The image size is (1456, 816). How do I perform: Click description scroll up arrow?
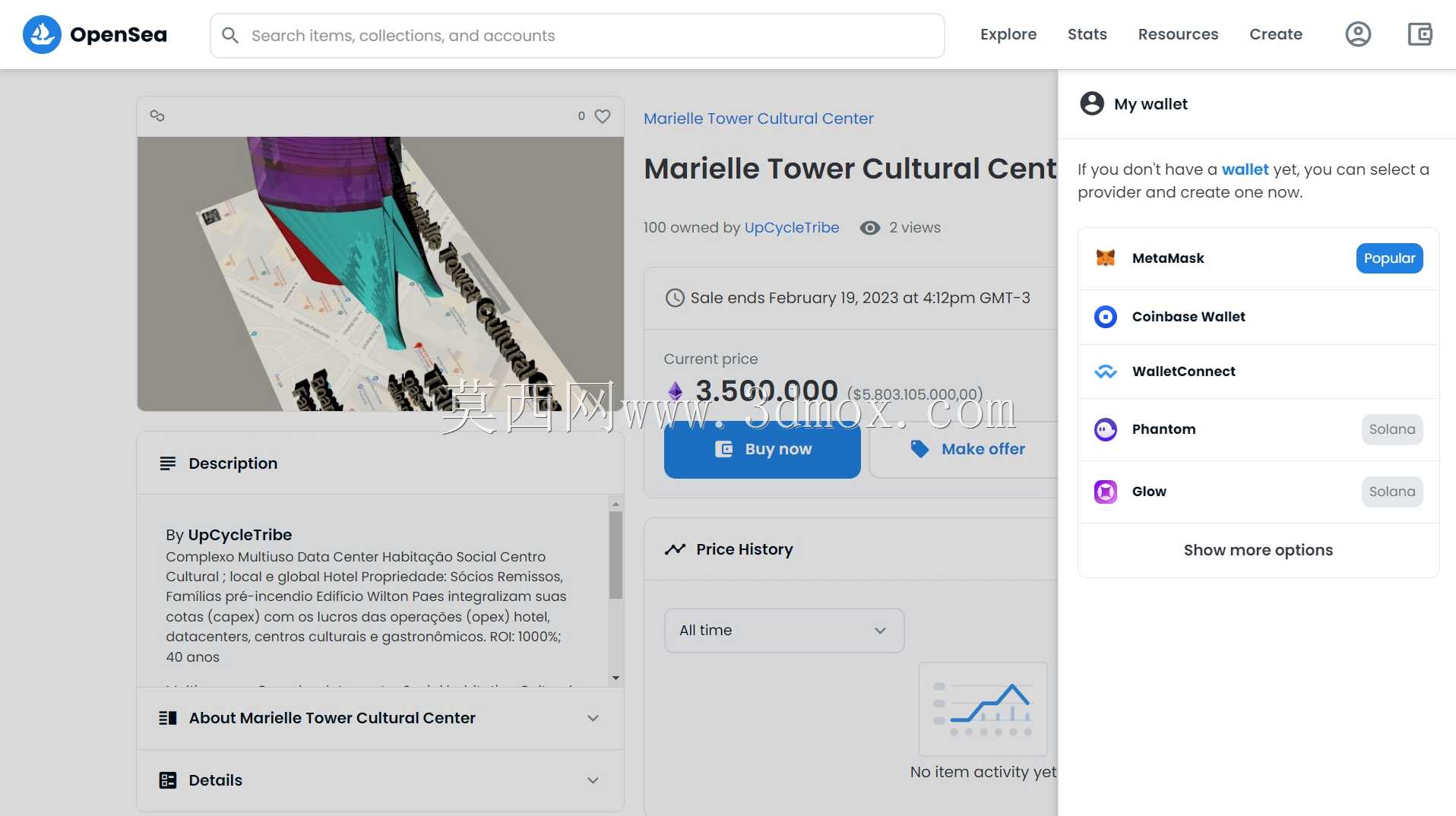(x=616, y=504)
